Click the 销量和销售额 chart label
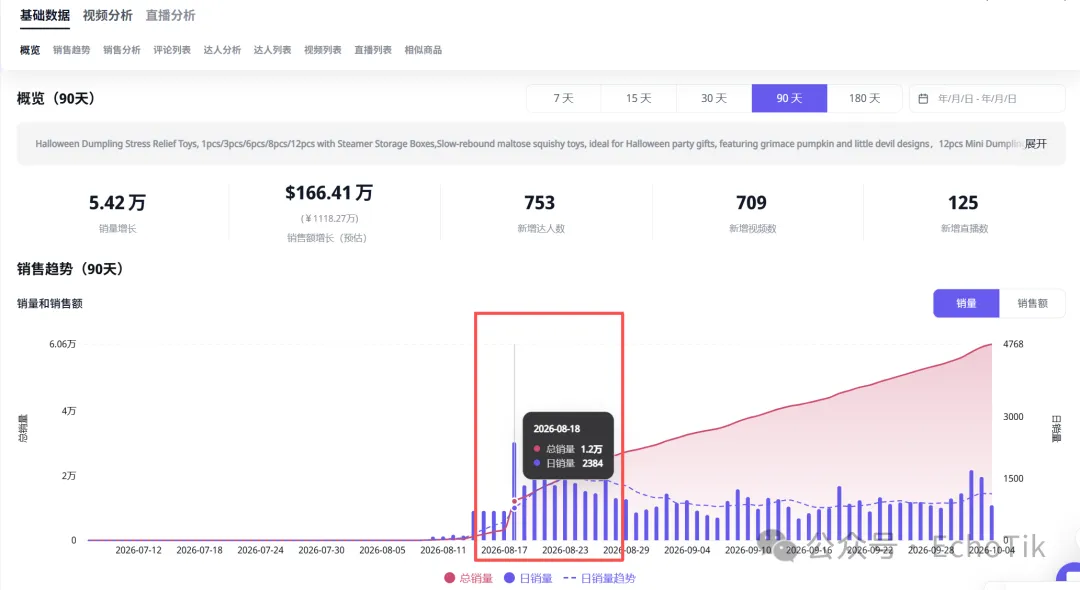Screen dimensions: 1080x590 tap(50, 304)
